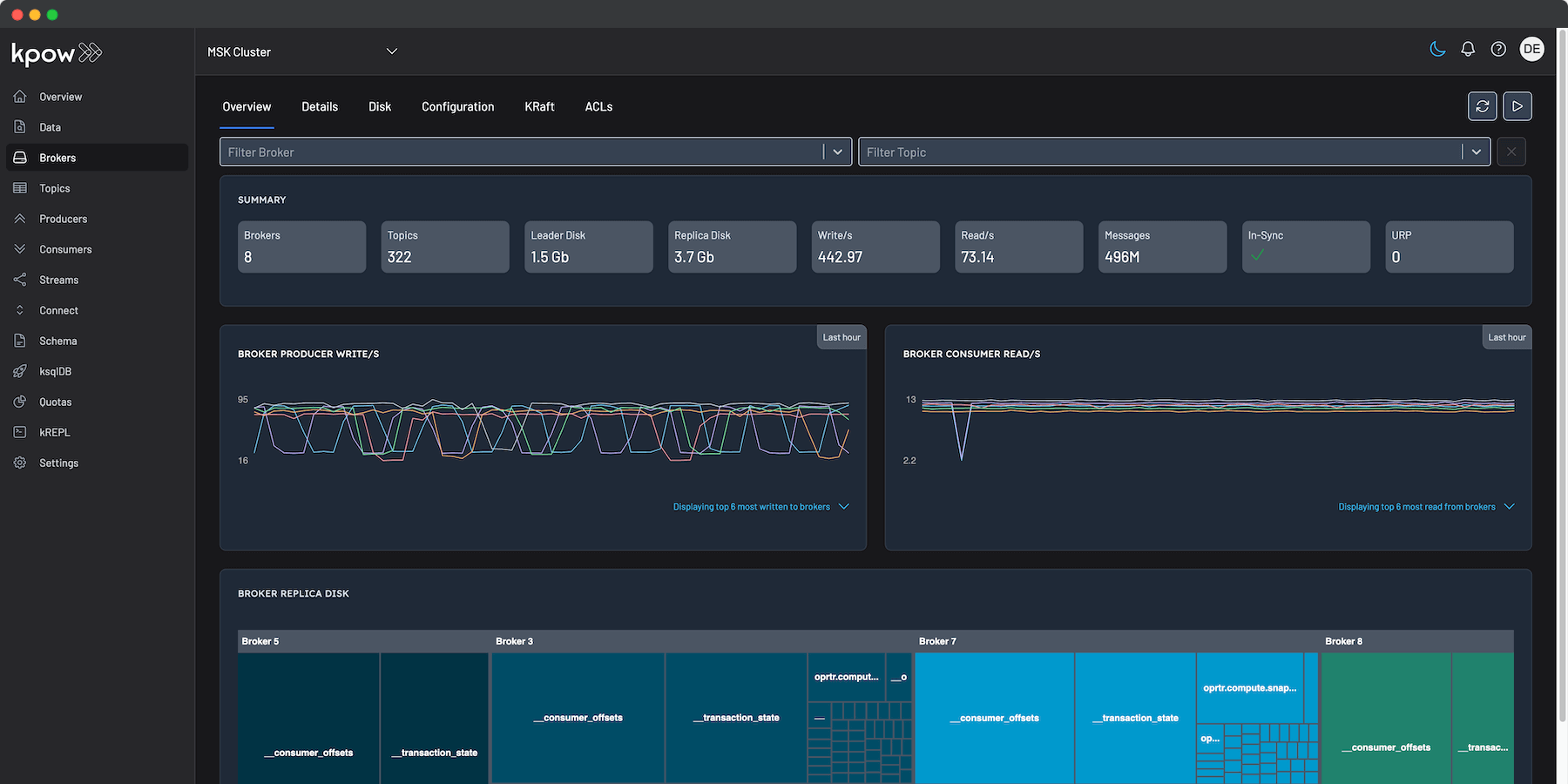Select the Topics icon in the sidebar
Viewport: 1568px width, 784px height.
coord(19,187)
